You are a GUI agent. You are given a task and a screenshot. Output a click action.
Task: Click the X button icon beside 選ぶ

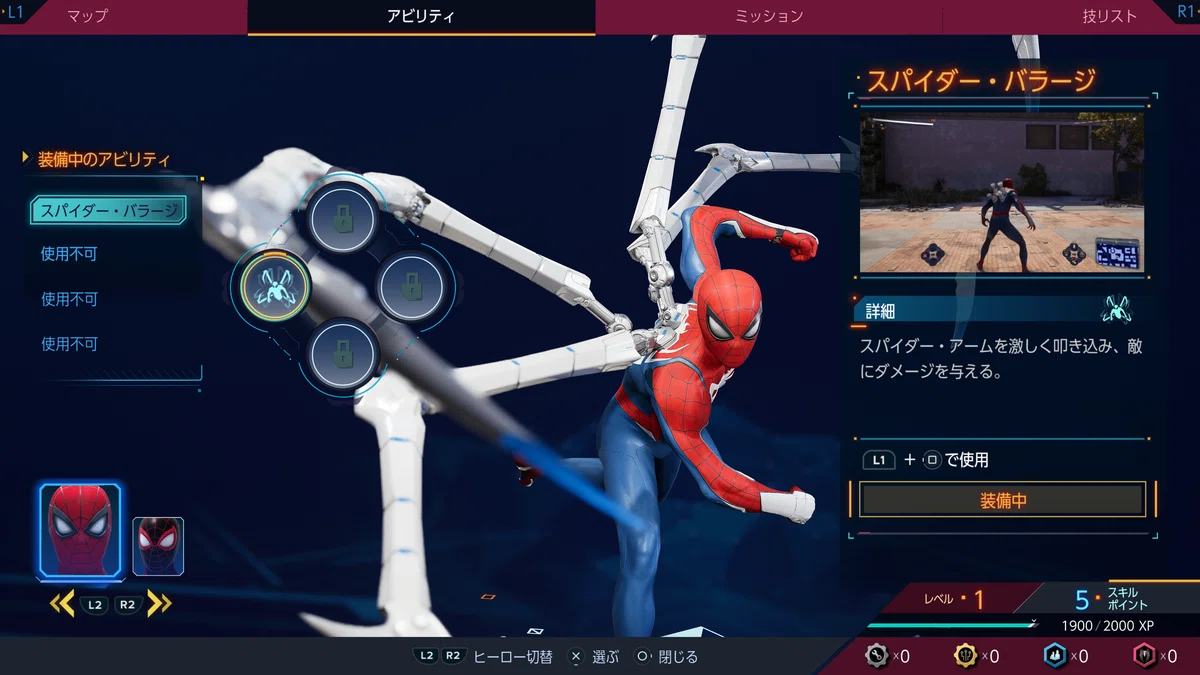click(x=575, y=657)
